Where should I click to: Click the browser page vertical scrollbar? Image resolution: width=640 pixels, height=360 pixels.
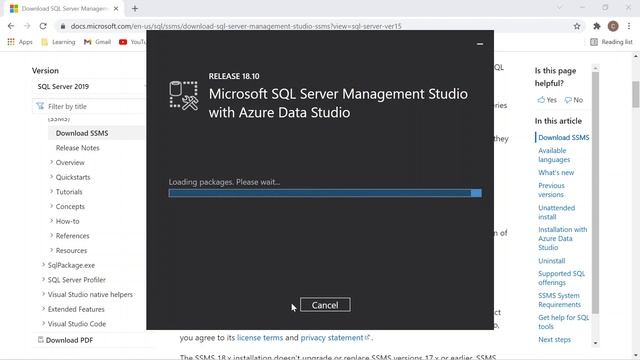click(636, 94)
